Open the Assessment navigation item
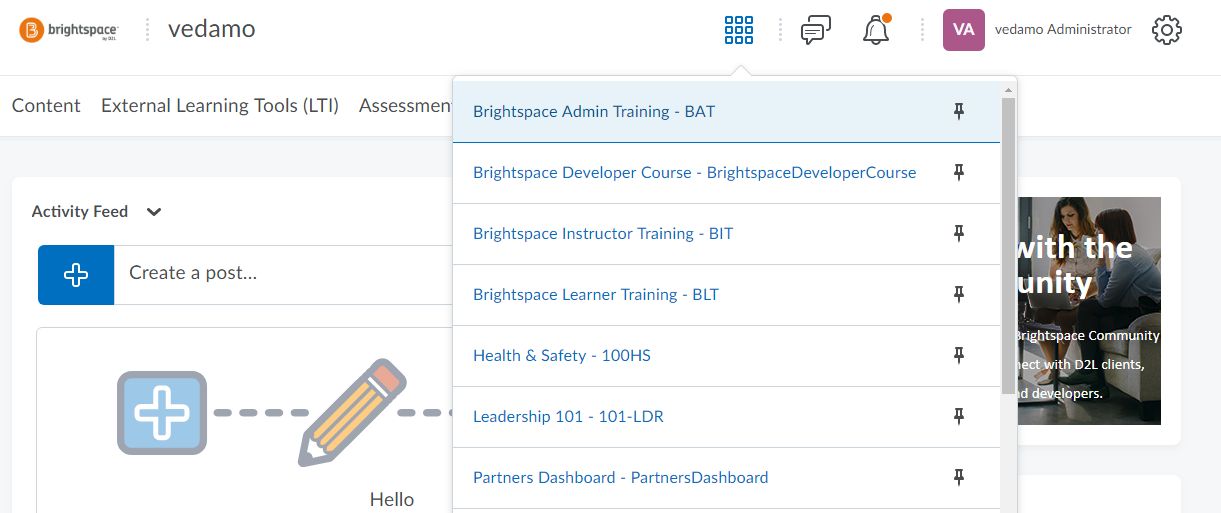Image resolution: width=1221 pixels, height=513 pixels. 405,106
